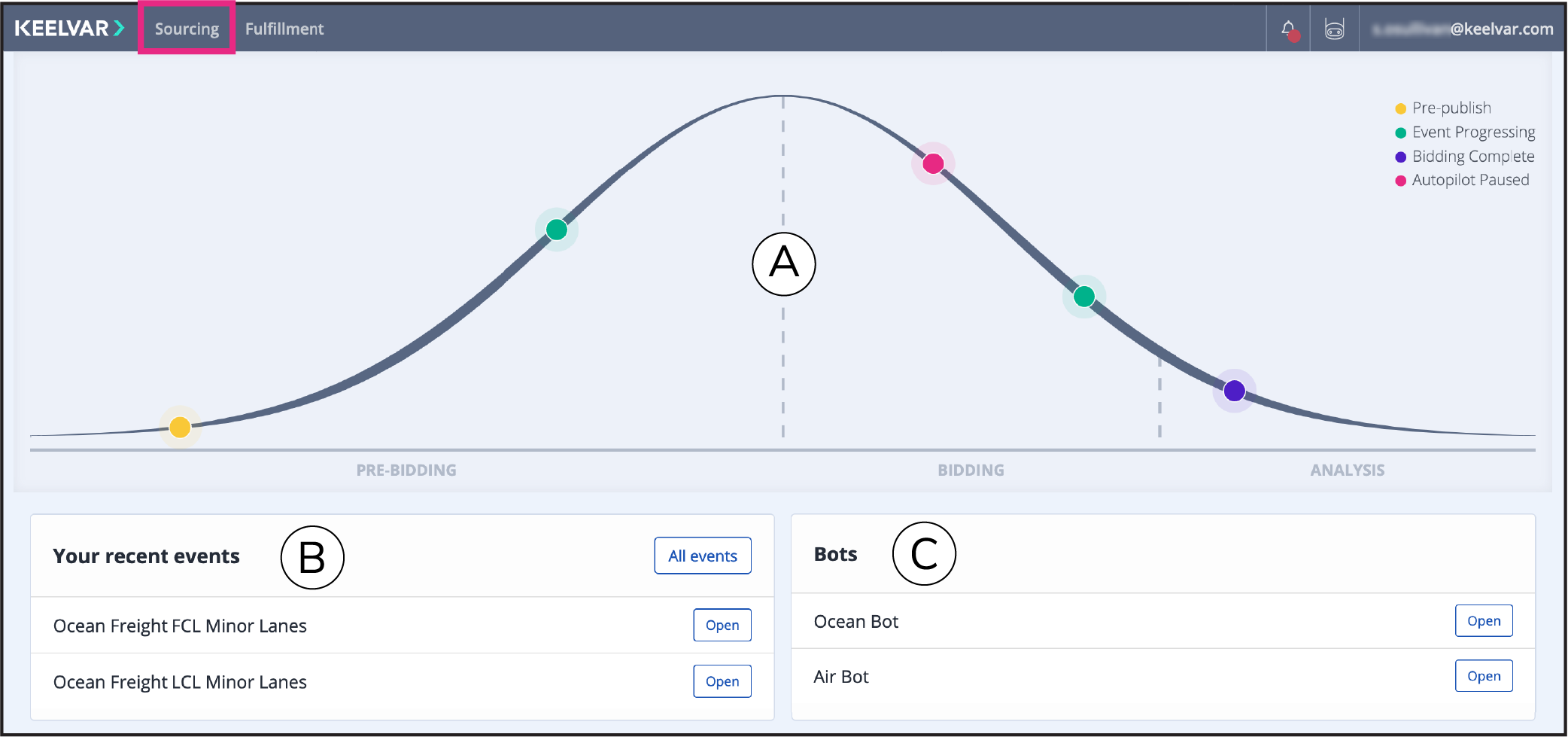This screenshot has width=1568, height=737.
Task: Click the green event dot in Bidding phase
Action: coord(1084,297)
